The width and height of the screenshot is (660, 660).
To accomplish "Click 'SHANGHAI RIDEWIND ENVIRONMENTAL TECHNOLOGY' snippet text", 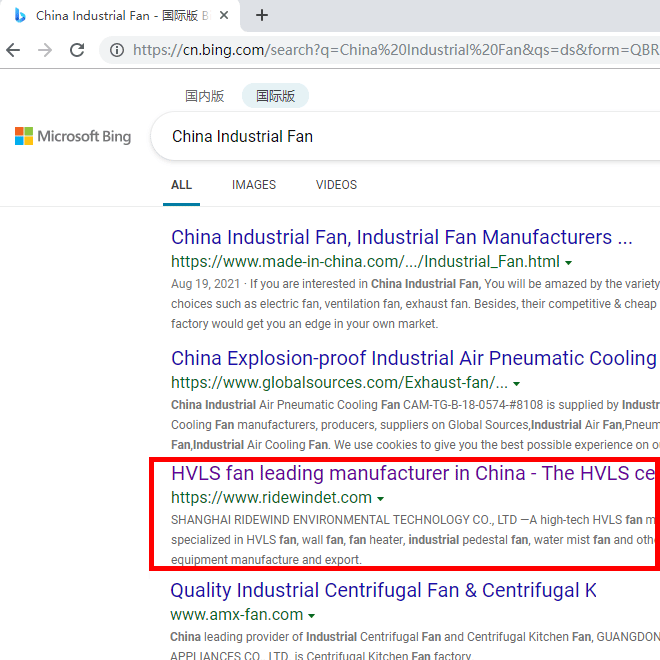I will tap(320, 520).
